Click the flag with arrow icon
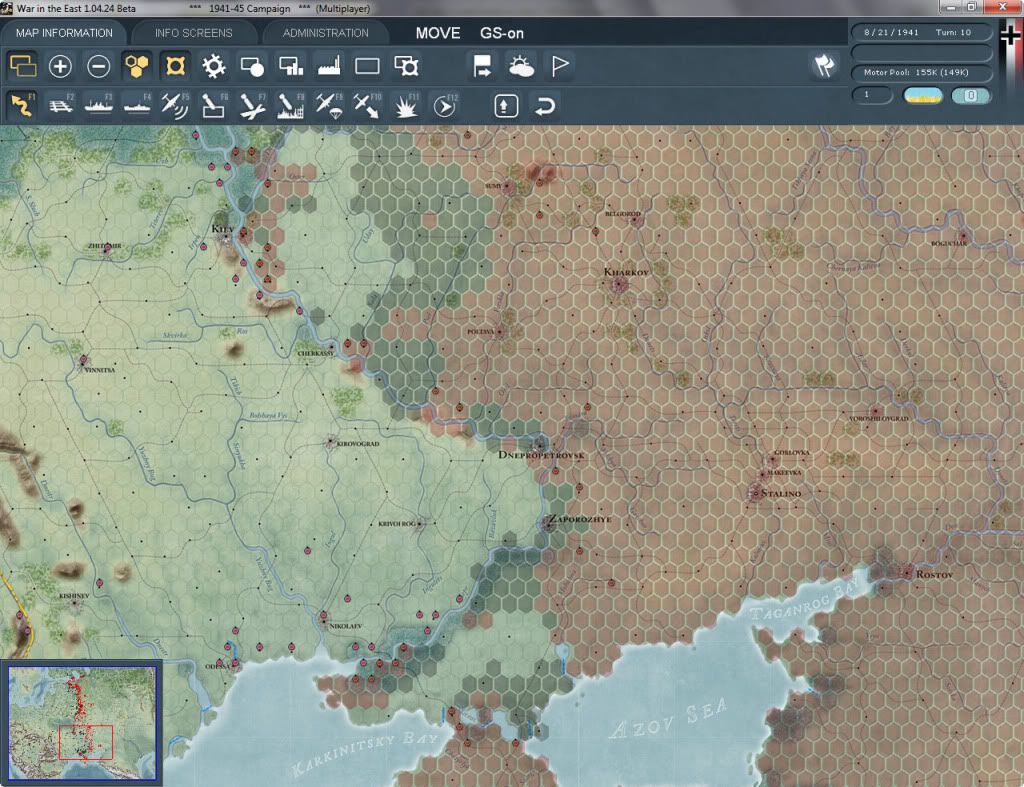The width and height of the screenshot is (1024, 787). click(x=483, y=66)
